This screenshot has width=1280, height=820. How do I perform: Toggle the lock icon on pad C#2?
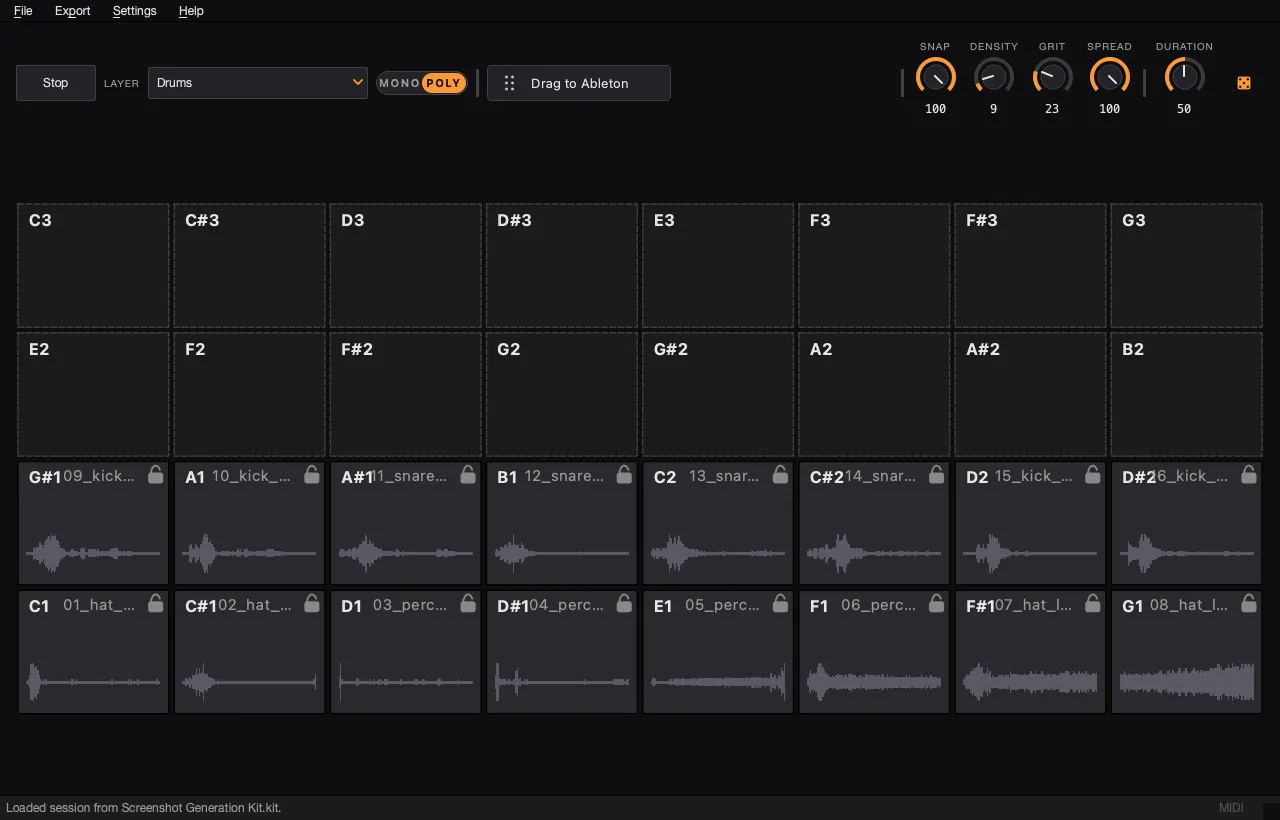pos(936,474)
